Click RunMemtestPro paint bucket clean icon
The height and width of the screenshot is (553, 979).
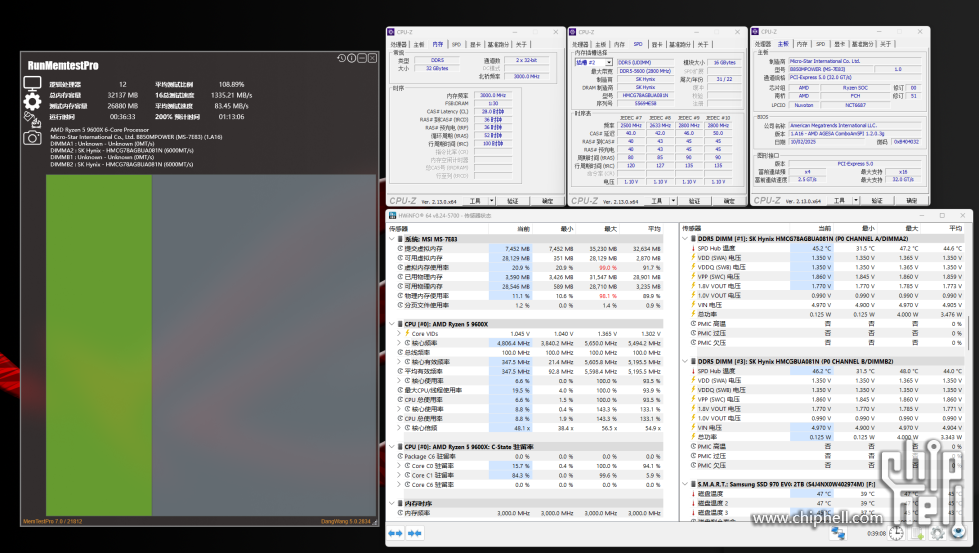tap(31, 119)
